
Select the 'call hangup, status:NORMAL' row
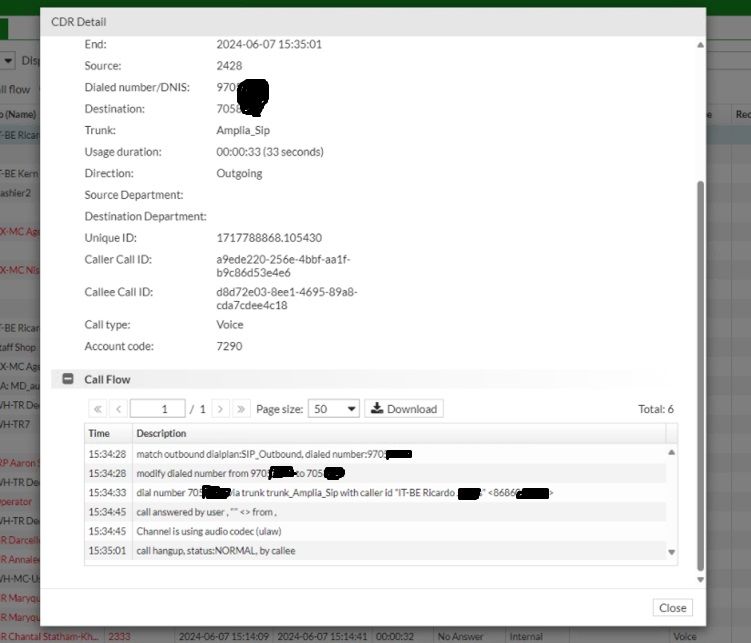pos(376,551)
